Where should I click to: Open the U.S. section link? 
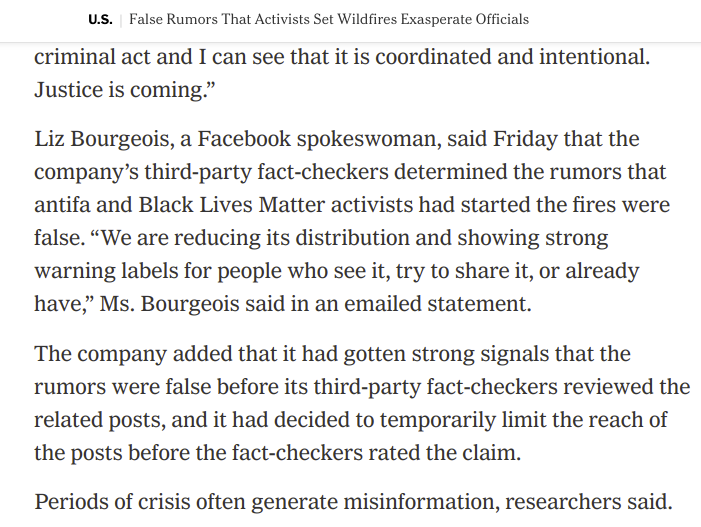coord(100,20)
